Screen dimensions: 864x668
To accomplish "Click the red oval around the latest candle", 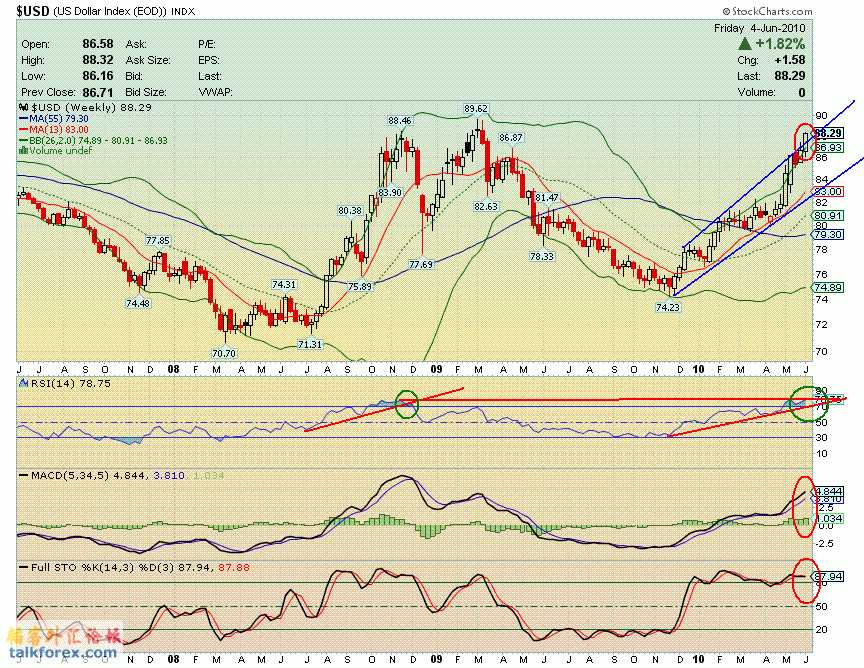I will 804,141.
